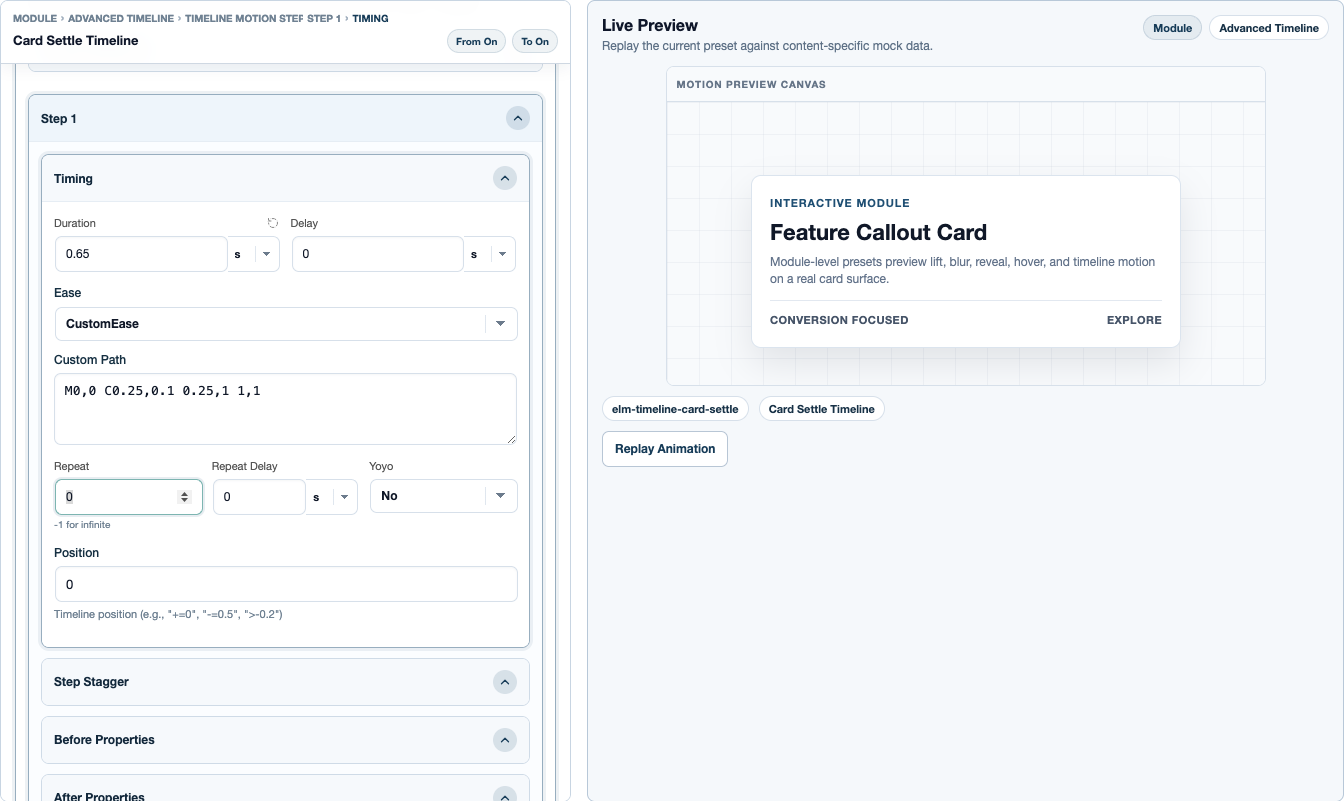The width and height of the screenshot is (1344, 801).
Task: Go to Timeline Motion Steps breadcrumb
Action: tap(244, 19)
